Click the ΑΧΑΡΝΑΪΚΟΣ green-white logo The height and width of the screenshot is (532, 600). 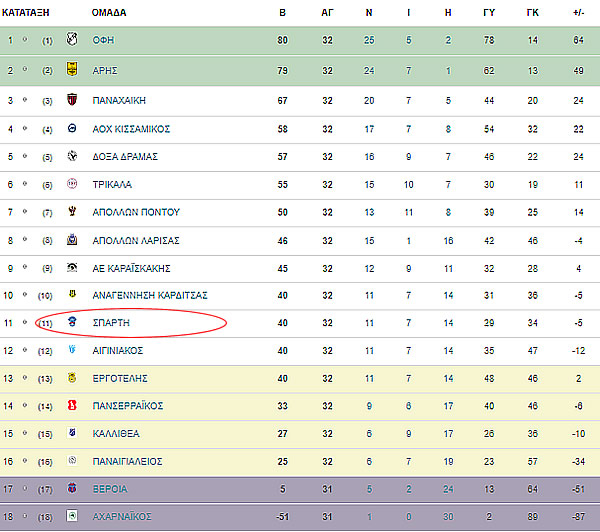pyautogui.click(x=72, y=516)
